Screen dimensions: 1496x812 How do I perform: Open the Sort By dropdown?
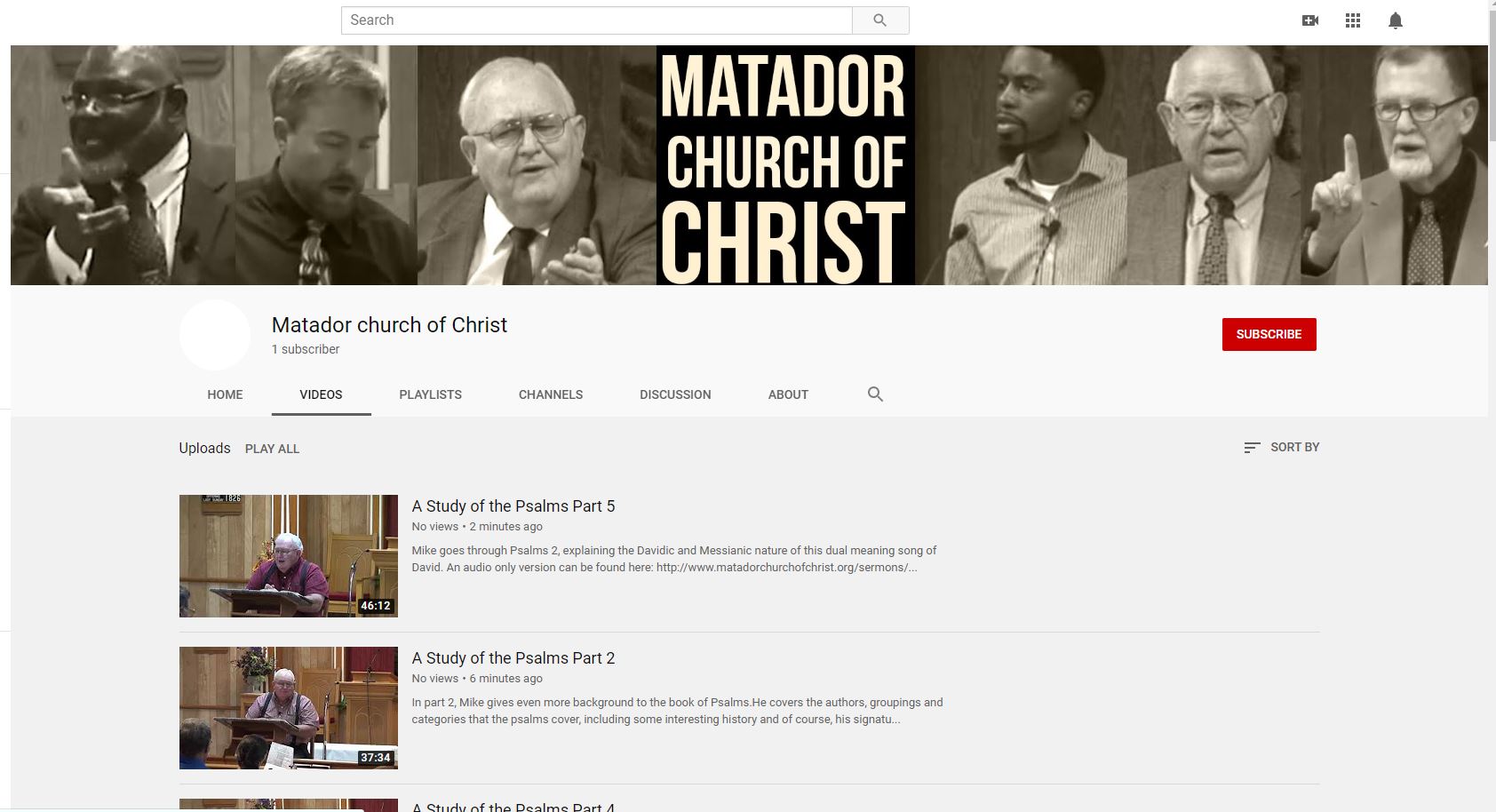tap(1282, 448)
